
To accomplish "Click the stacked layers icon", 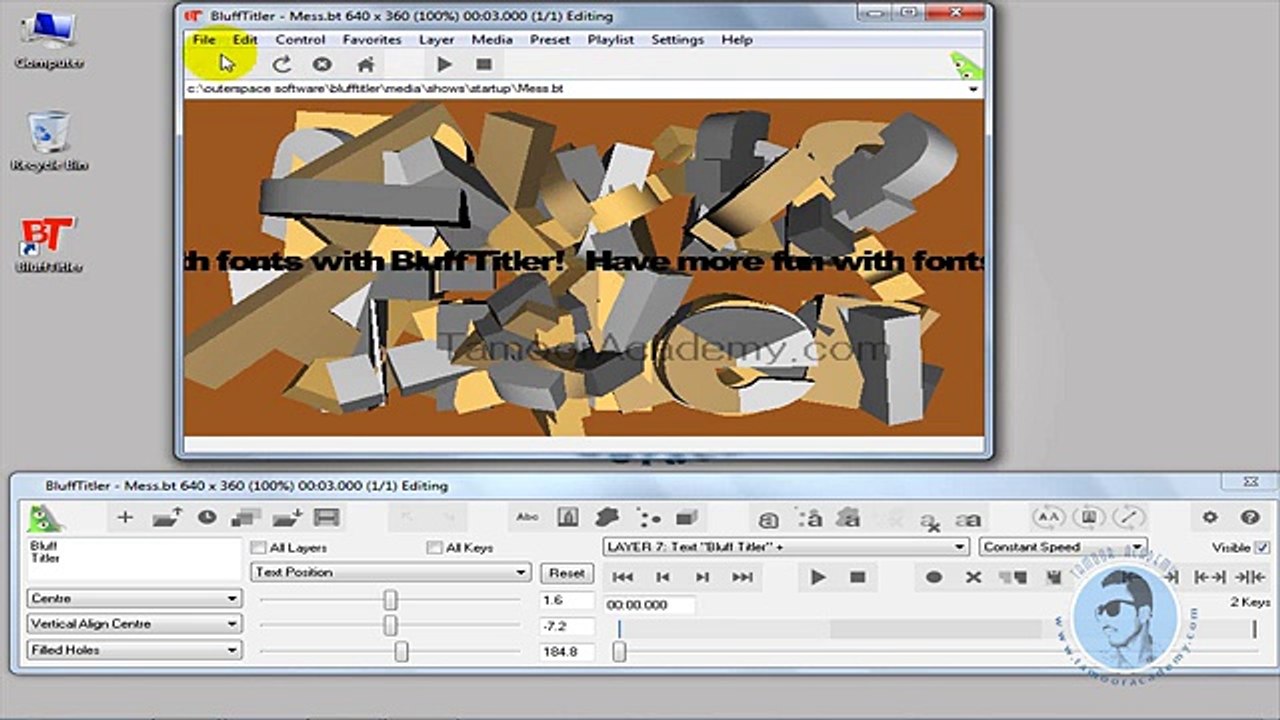I will [246, 517].
